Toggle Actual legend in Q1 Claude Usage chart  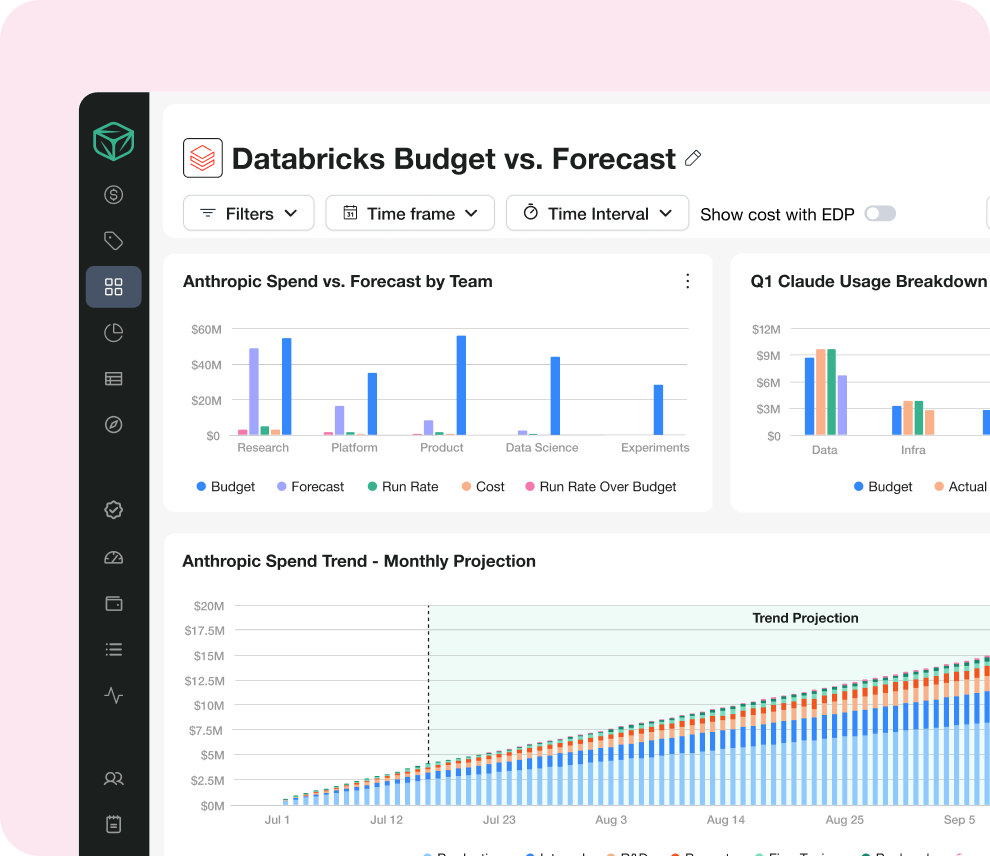(960, 487)
